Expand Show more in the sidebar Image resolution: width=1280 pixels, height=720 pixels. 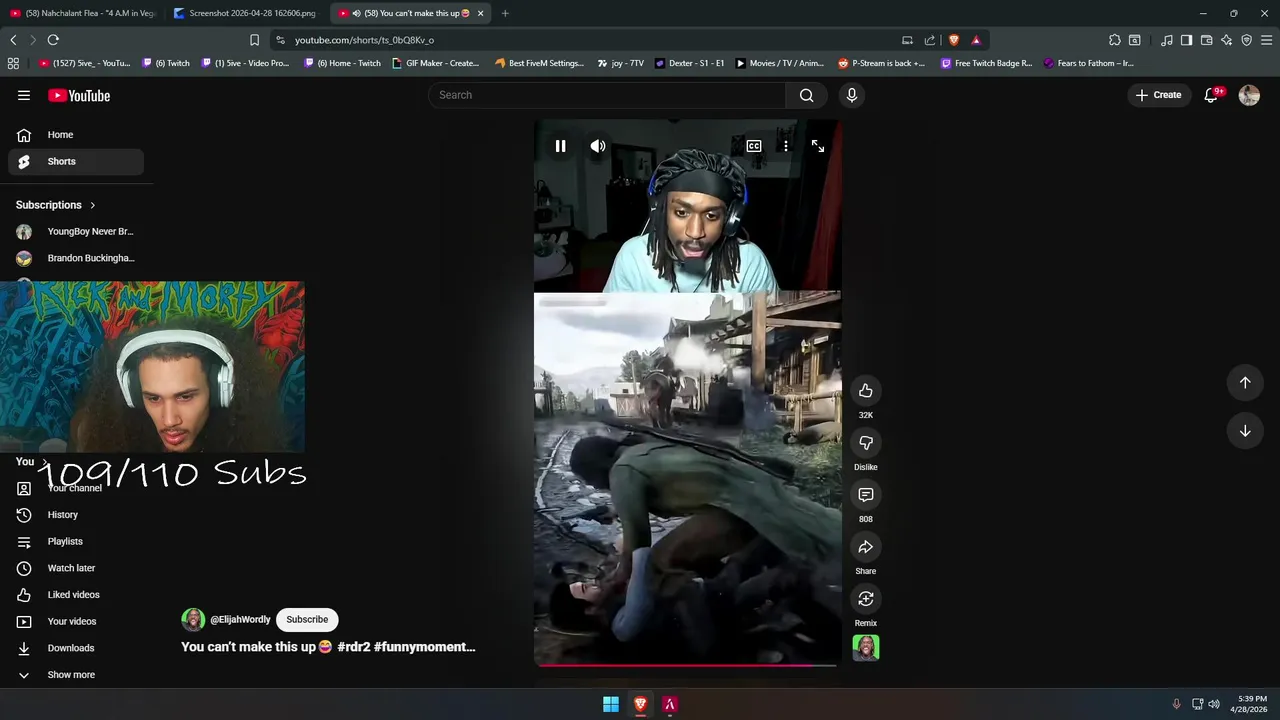(x=76, y=675)
